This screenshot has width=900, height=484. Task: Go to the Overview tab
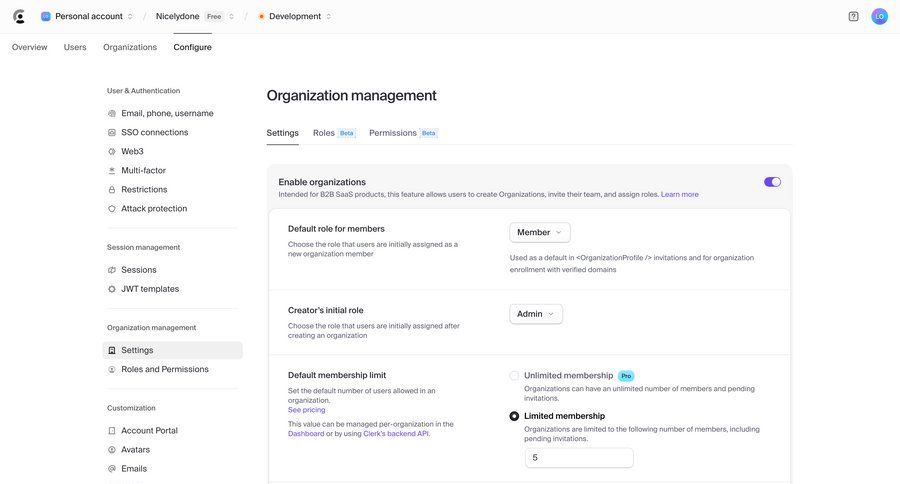pos(30,47)
